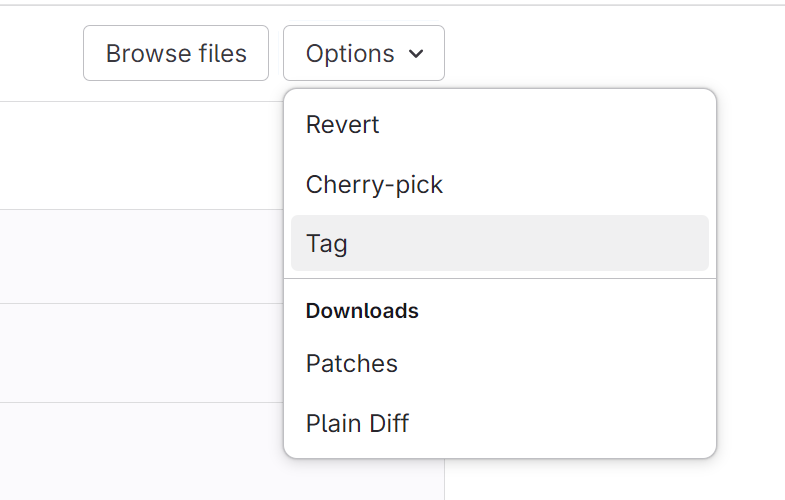Create a Tag for this commit
Viewport: 785px width, 500px height.
coord(327,243)
